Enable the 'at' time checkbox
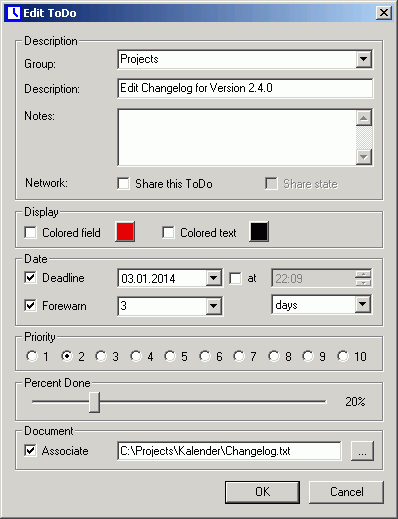398x519 pixels. (x=235, y=278)
